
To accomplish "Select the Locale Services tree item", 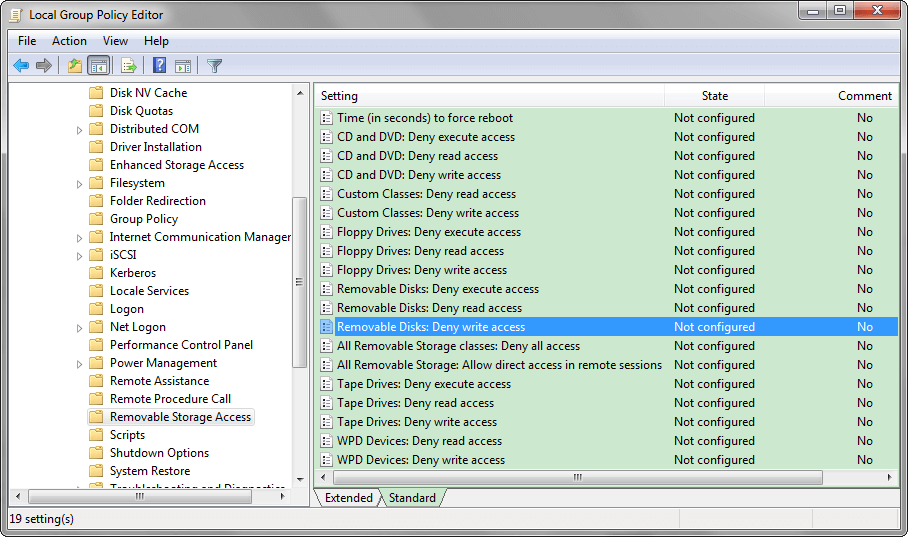I will [150, 291].
